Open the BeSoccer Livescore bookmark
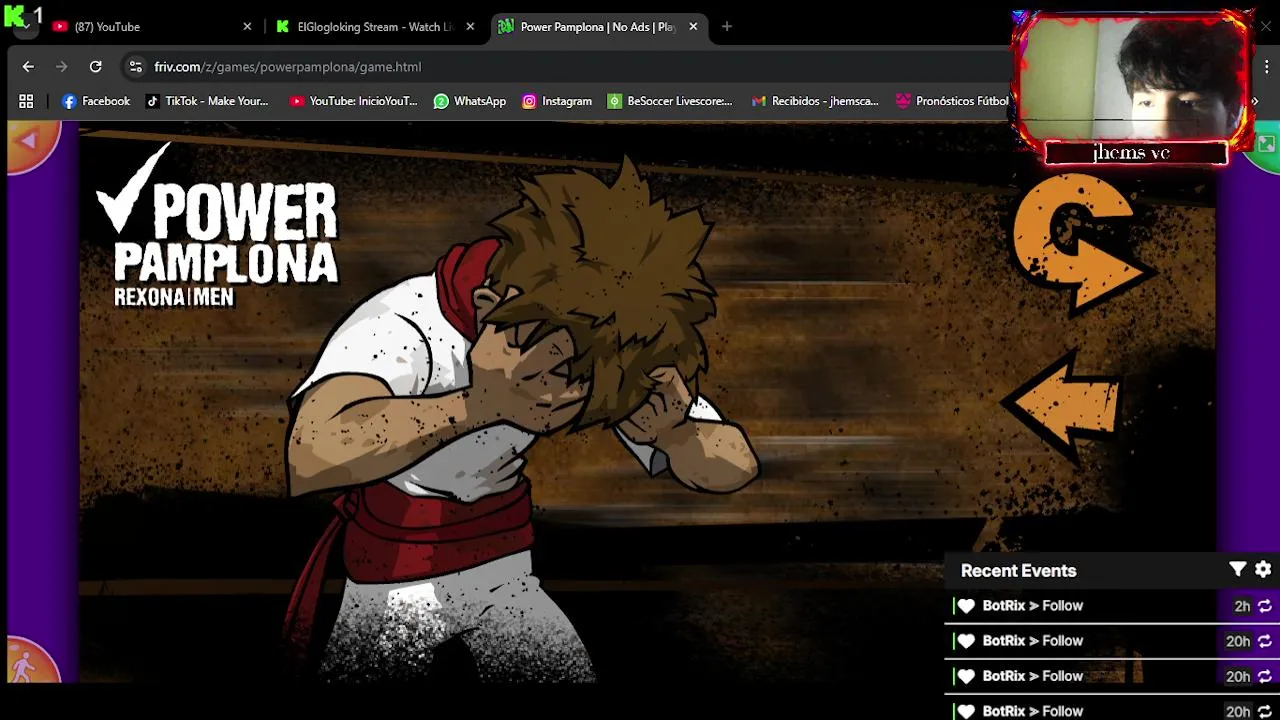The height and width of the screenshot is (720, 1280). click(x=670, y=101)
